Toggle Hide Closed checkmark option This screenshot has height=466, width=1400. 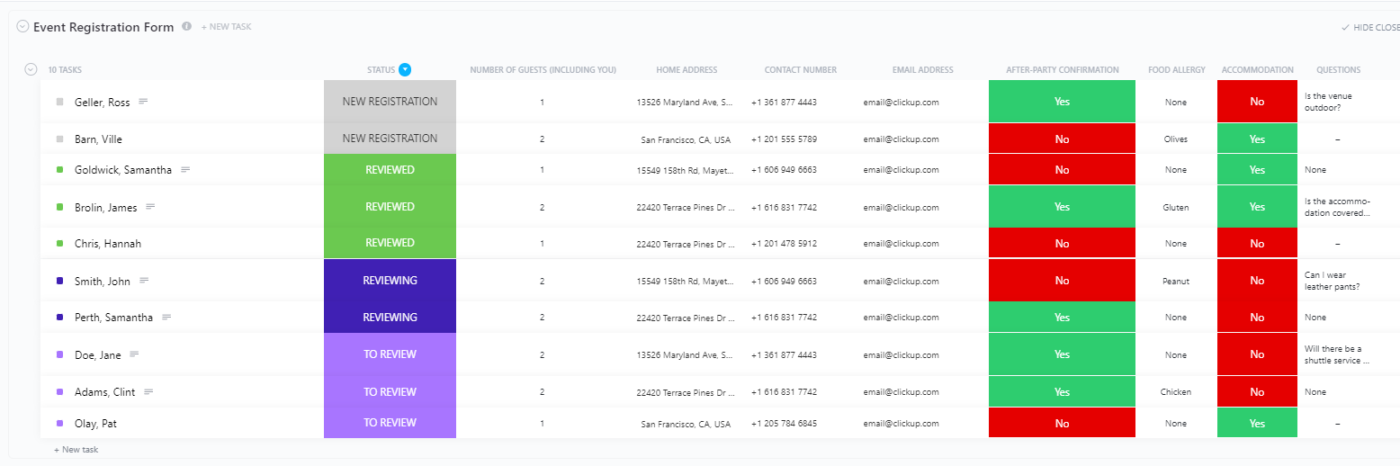click(1369, 28)
